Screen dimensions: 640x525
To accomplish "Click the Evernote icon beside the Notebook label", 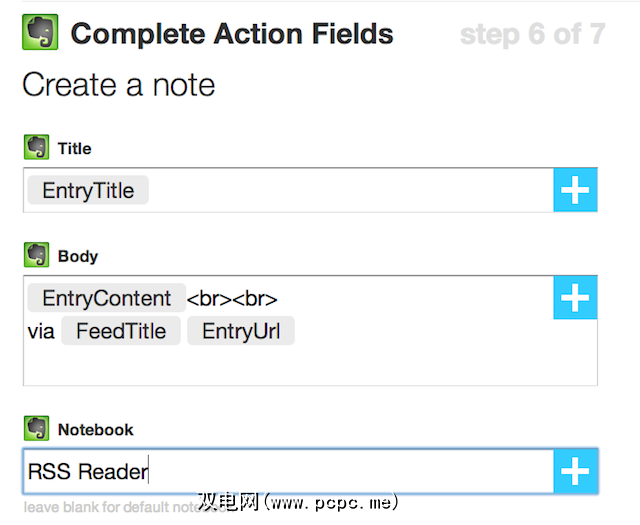I will [x=37, y=429].
